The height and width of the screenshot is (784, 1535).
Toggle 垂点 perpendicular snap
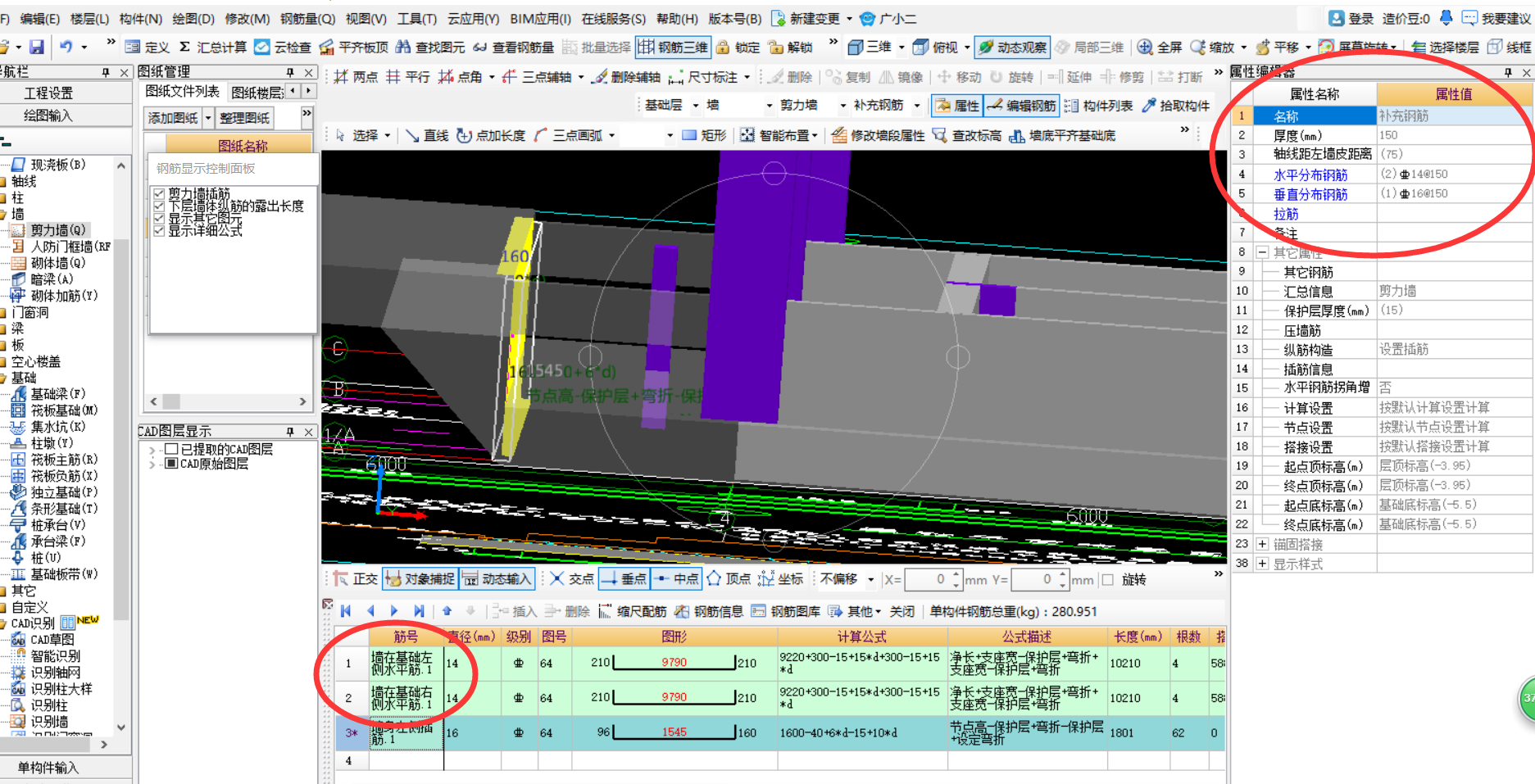click(x=624, y=579)
